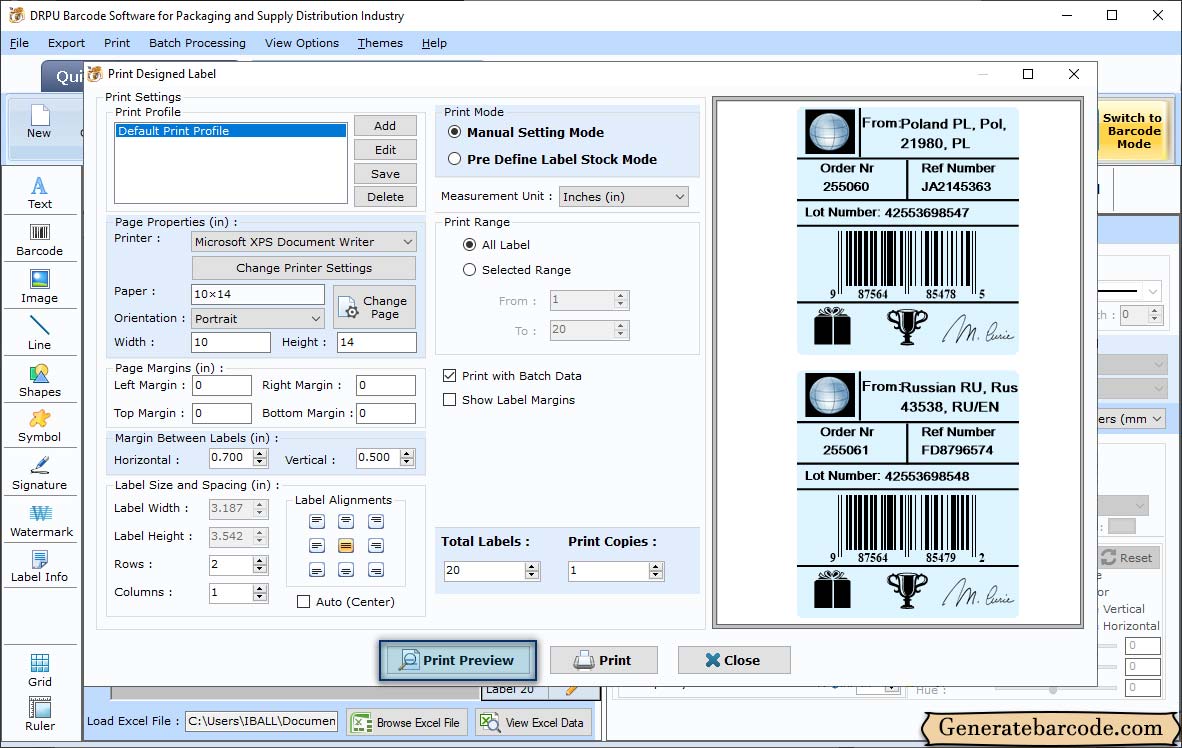Select Manual Setting Mode radio button

(455, 132)
